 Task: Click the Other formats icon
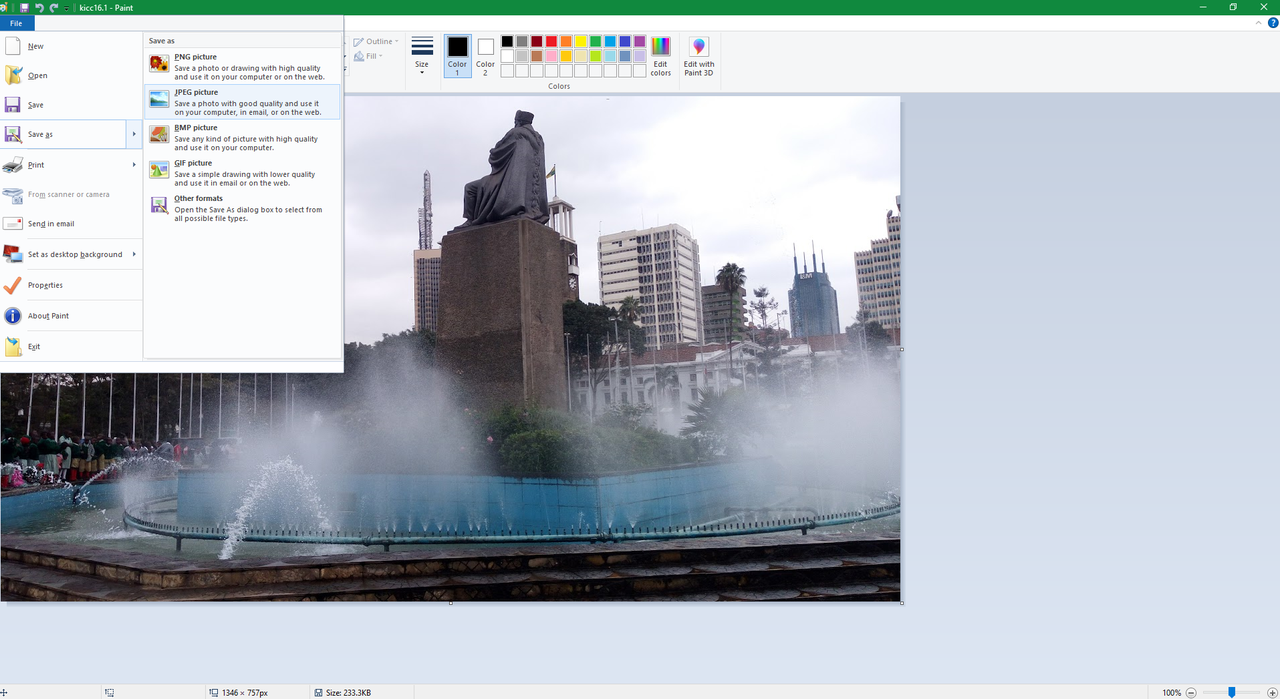coord(159,205)
